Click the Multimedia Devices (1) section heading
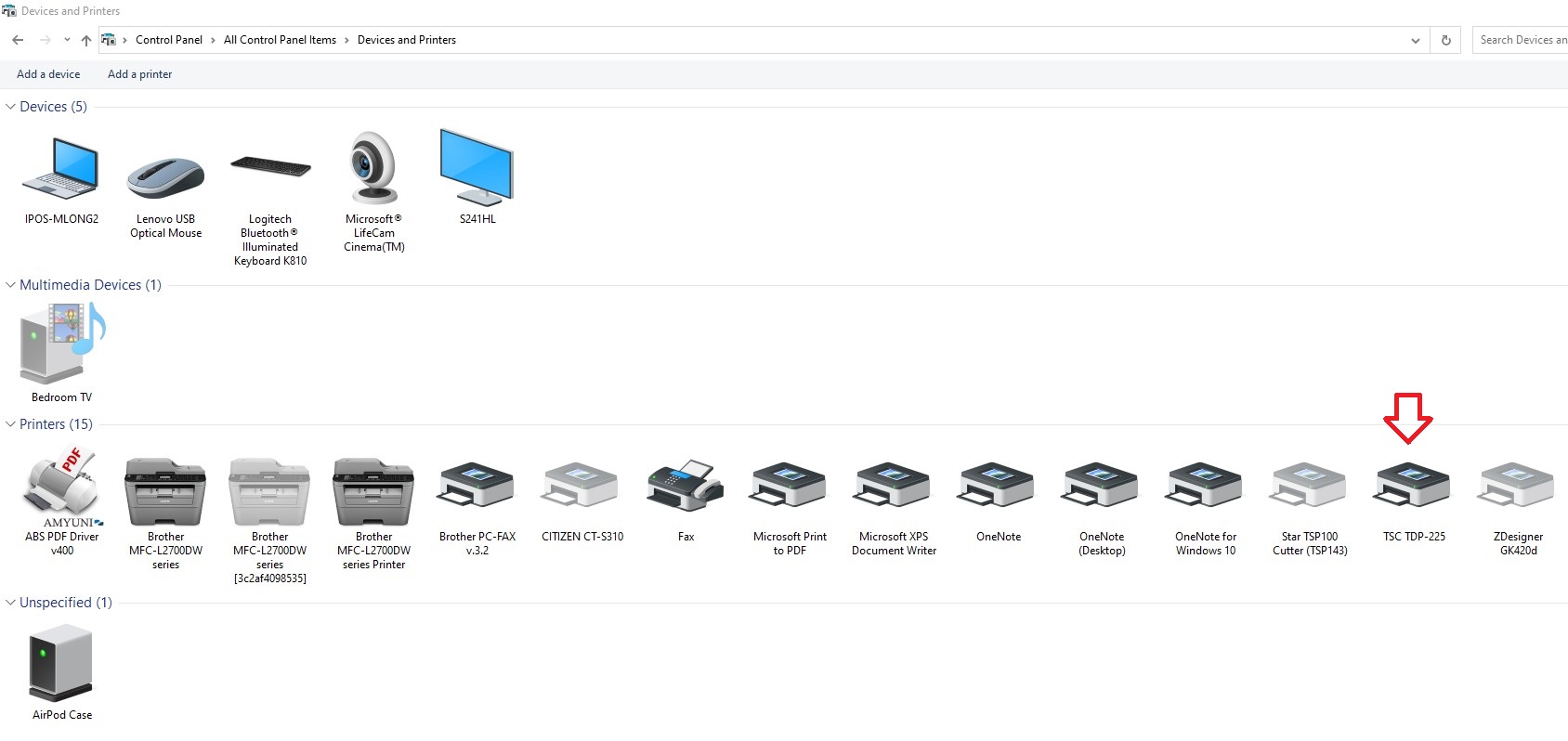This screenshot has width=1568, height=741. coord(90,285)
